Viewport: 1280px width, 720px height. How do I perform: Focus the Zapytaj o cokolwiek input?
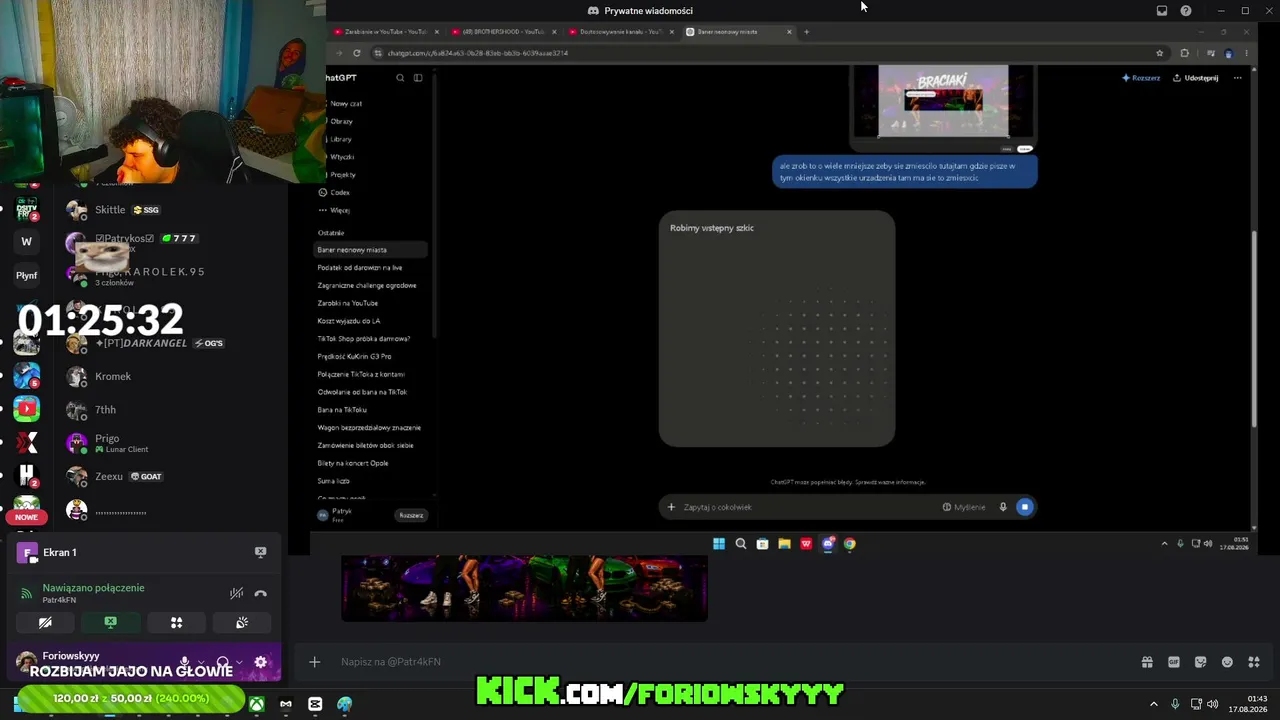807,507
